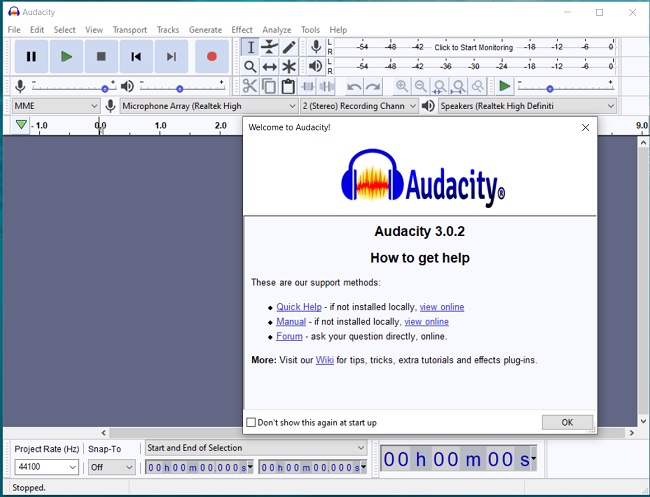
Task: Click the record meter microphone icon
Action: [x=316, y=47]
